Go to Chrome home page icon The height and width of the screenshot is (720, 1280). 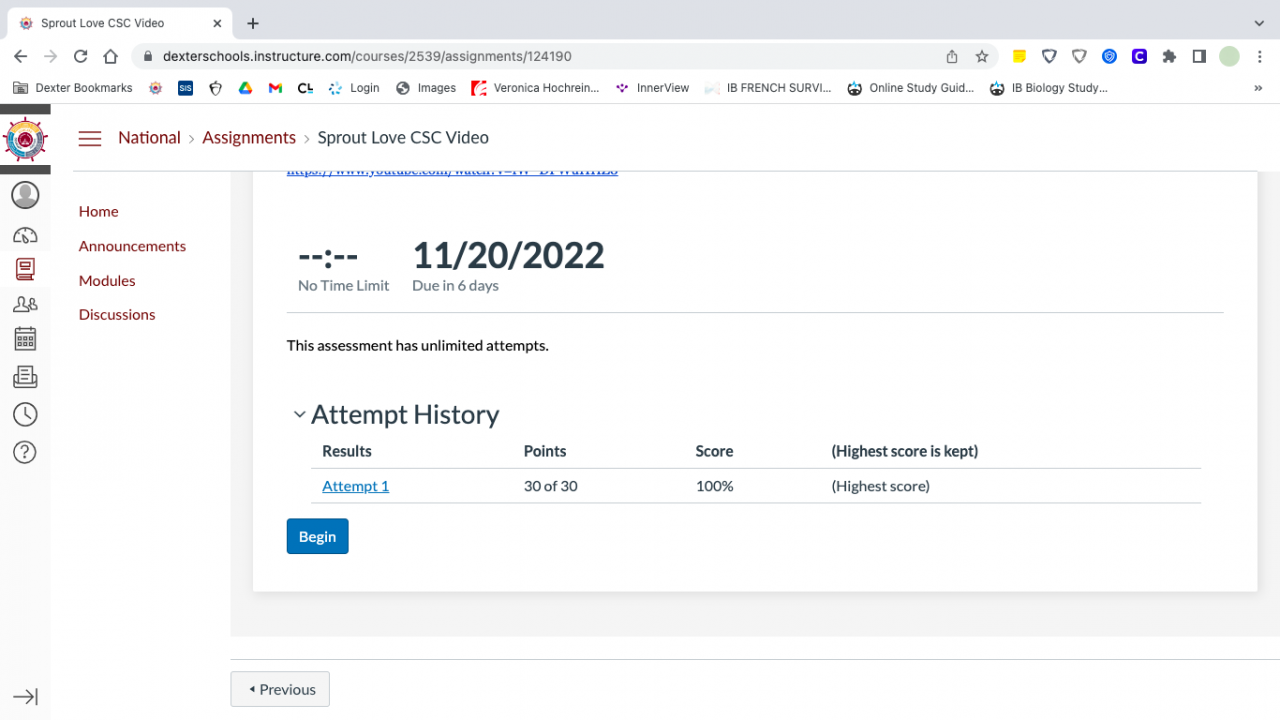tap(111, 57)
